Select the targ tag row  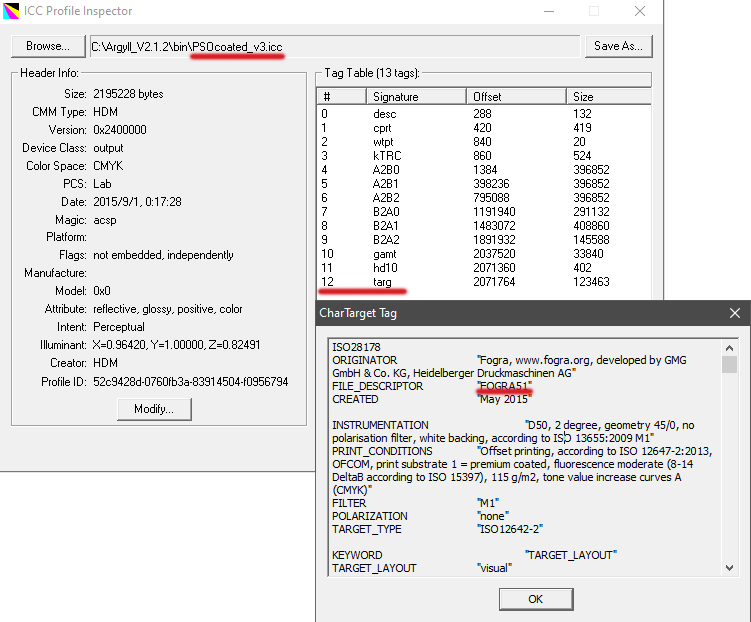[x=385, y=283]
